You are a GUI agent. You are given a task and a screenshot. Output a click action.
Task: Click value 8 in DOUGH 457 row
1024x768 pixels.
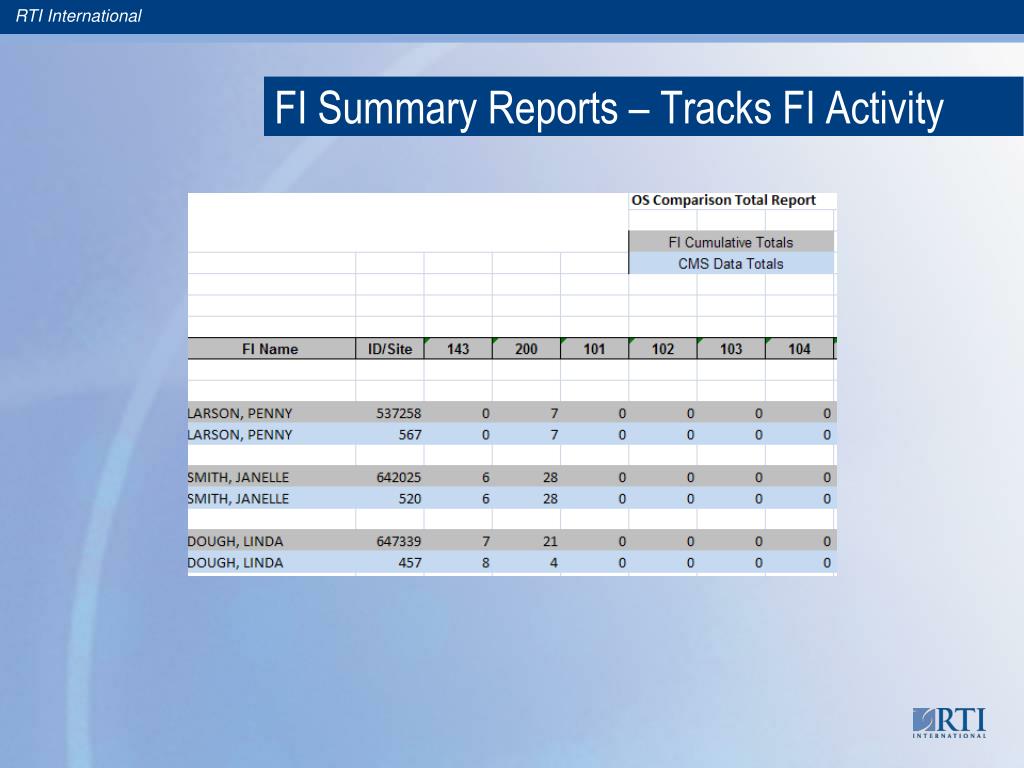click(485, 563)
